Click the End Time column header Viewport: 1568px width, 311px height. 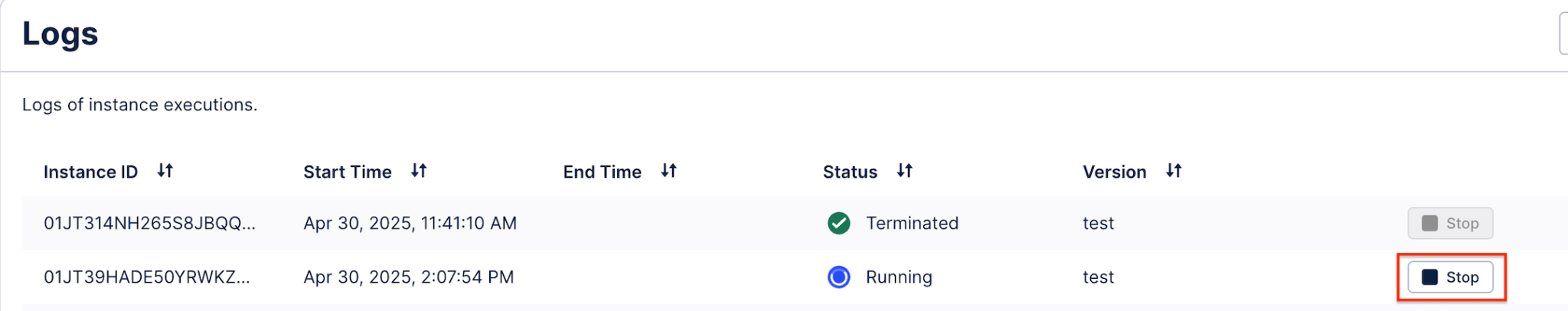point(603,172)
